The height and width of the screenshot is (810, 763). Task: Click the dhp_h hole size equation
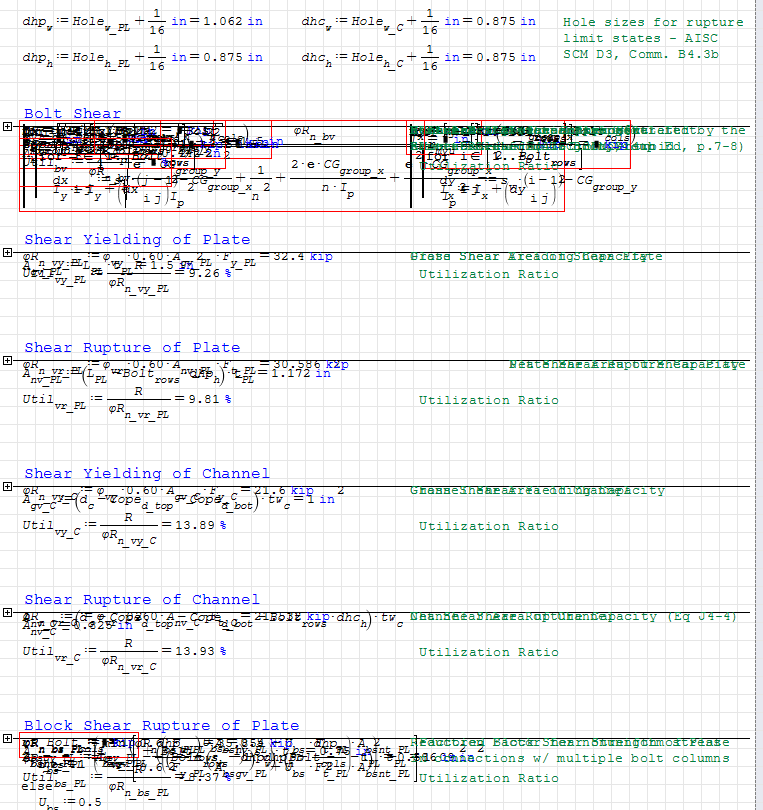pos(143,59)
